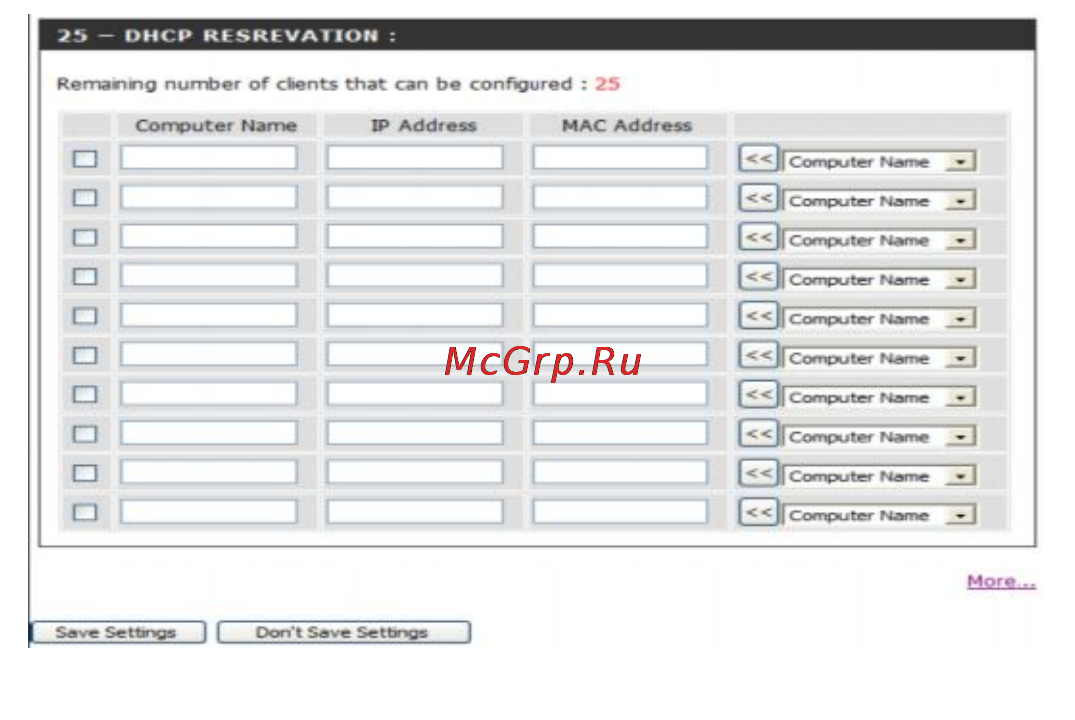Focus the second row's MAC Address field
This screenshot has height=720, width=1075.
pyautogui.click(x=620, y=197)
